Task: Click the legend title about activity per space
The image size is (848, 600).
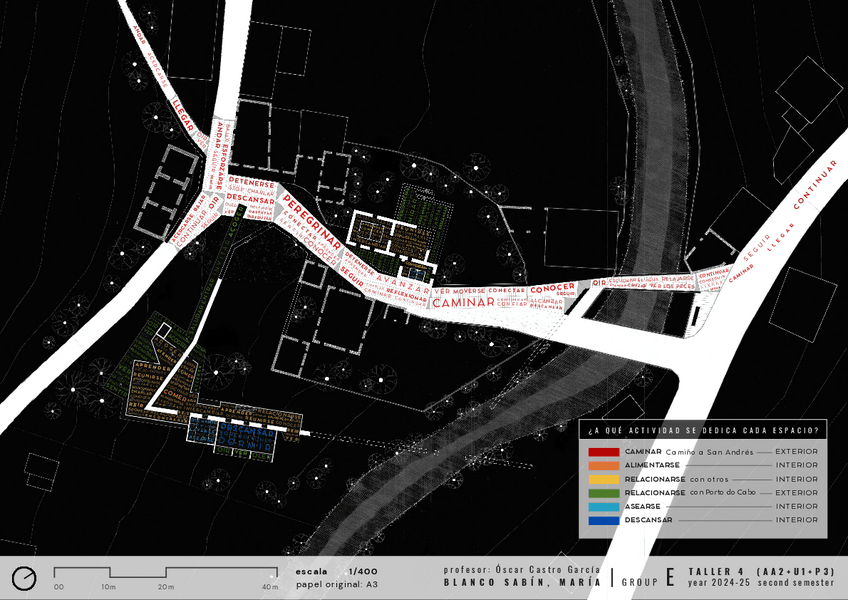Action: point(703,430)
